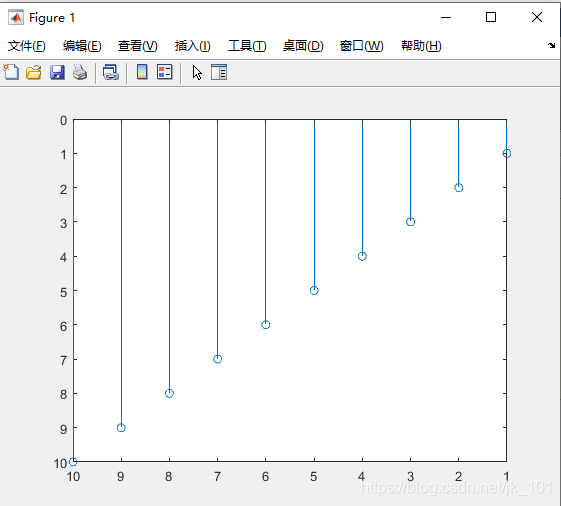Select the stem marker at value 8
The width and height of the screenshot is (561, 506).
tap(169, 393)
